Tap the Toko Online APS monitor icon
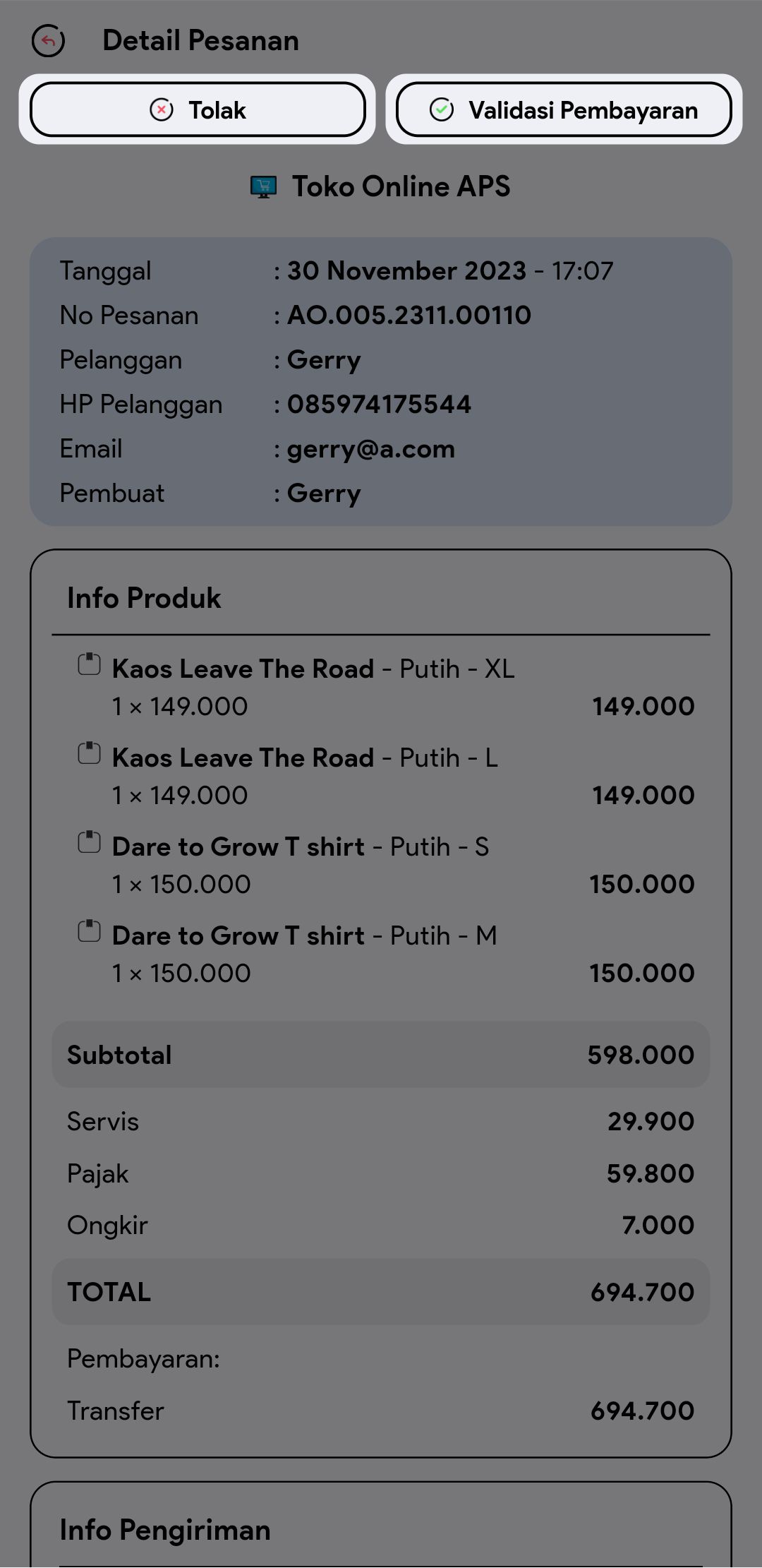This screenshot has height=1568, width=762. click(263, 187)
